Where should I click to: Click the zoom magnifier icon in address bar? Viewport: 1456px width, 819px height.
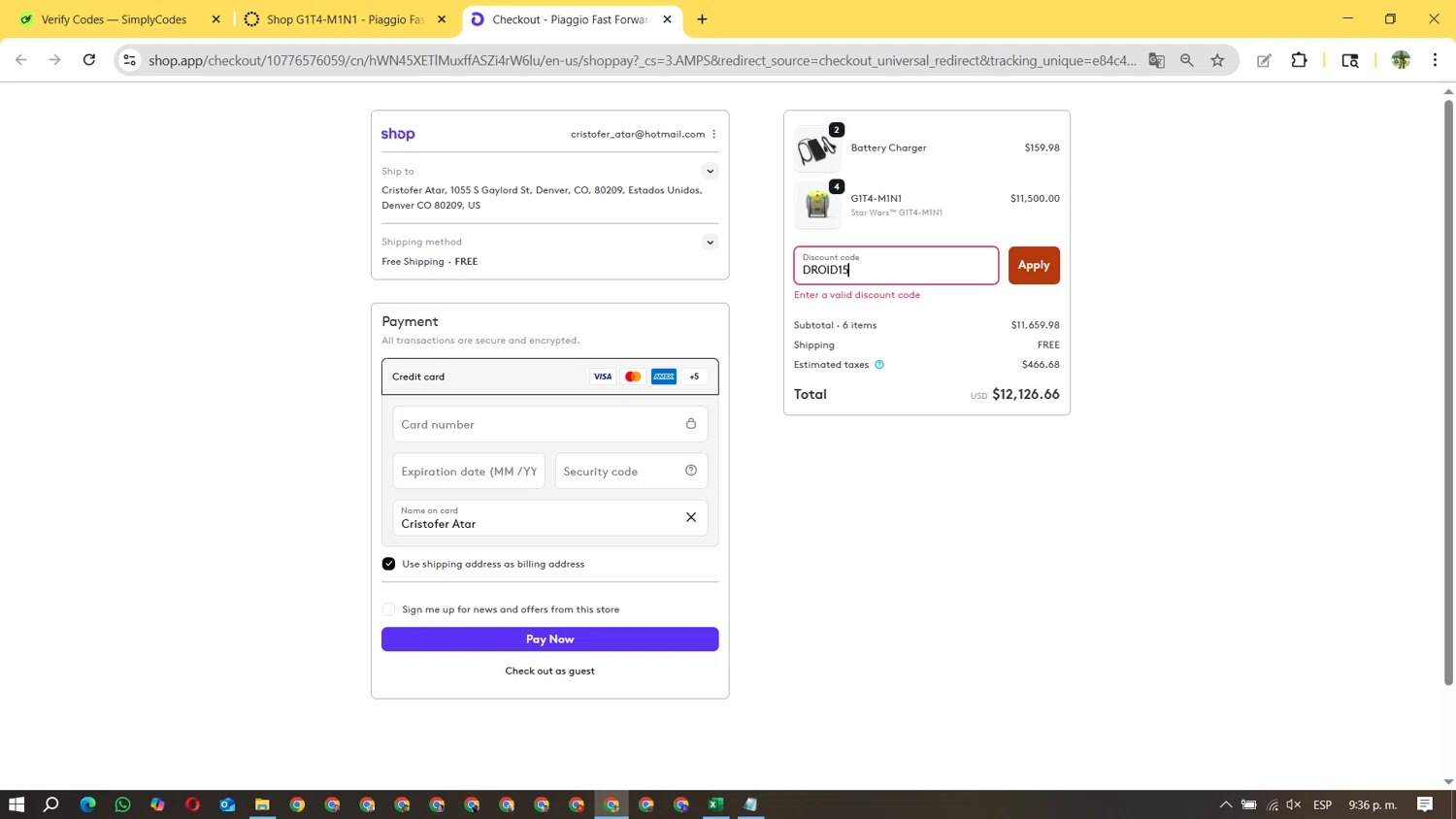tap(1186, 60)
